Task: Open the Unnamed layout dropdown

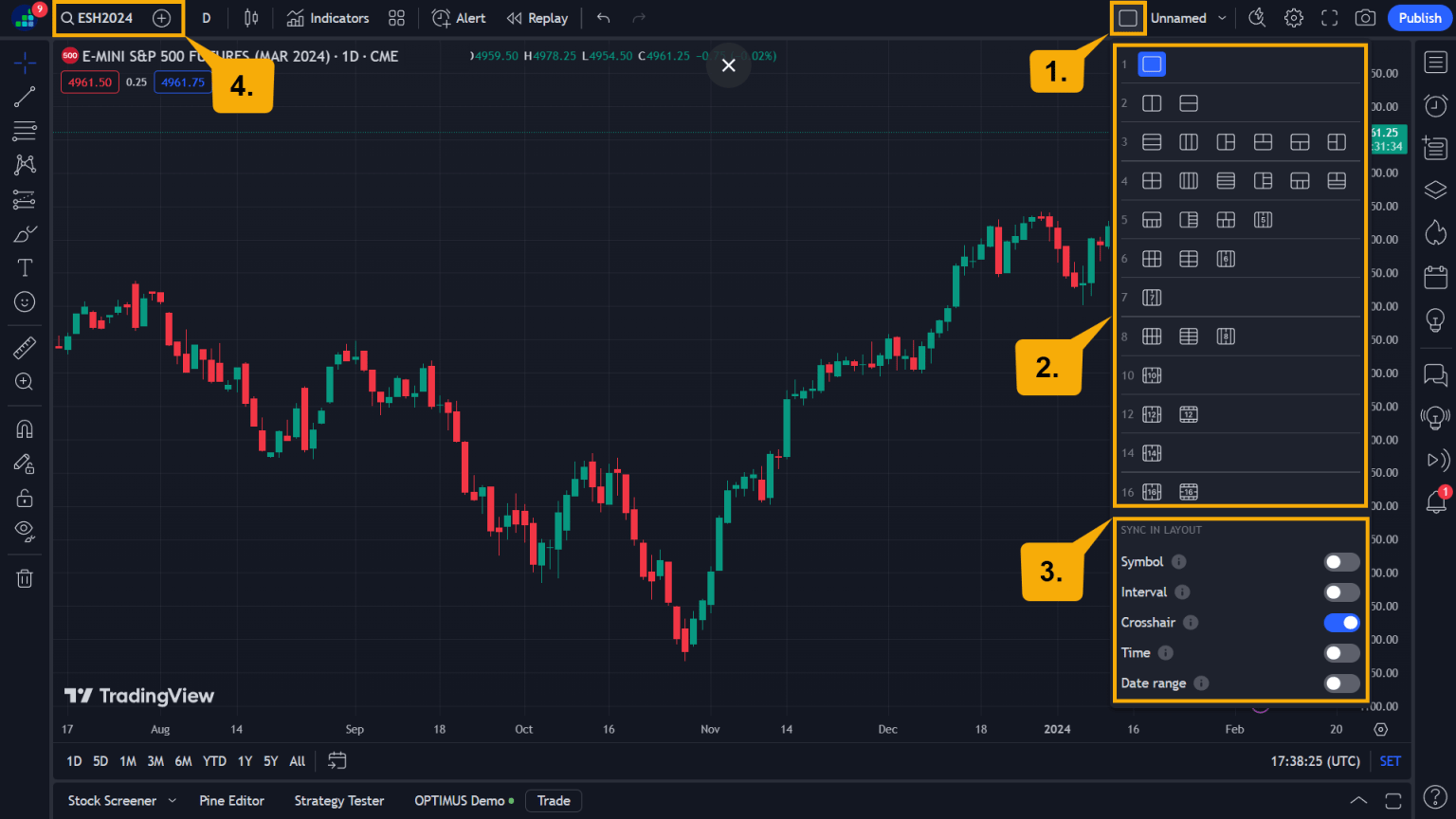Action: click(1188, 17)
